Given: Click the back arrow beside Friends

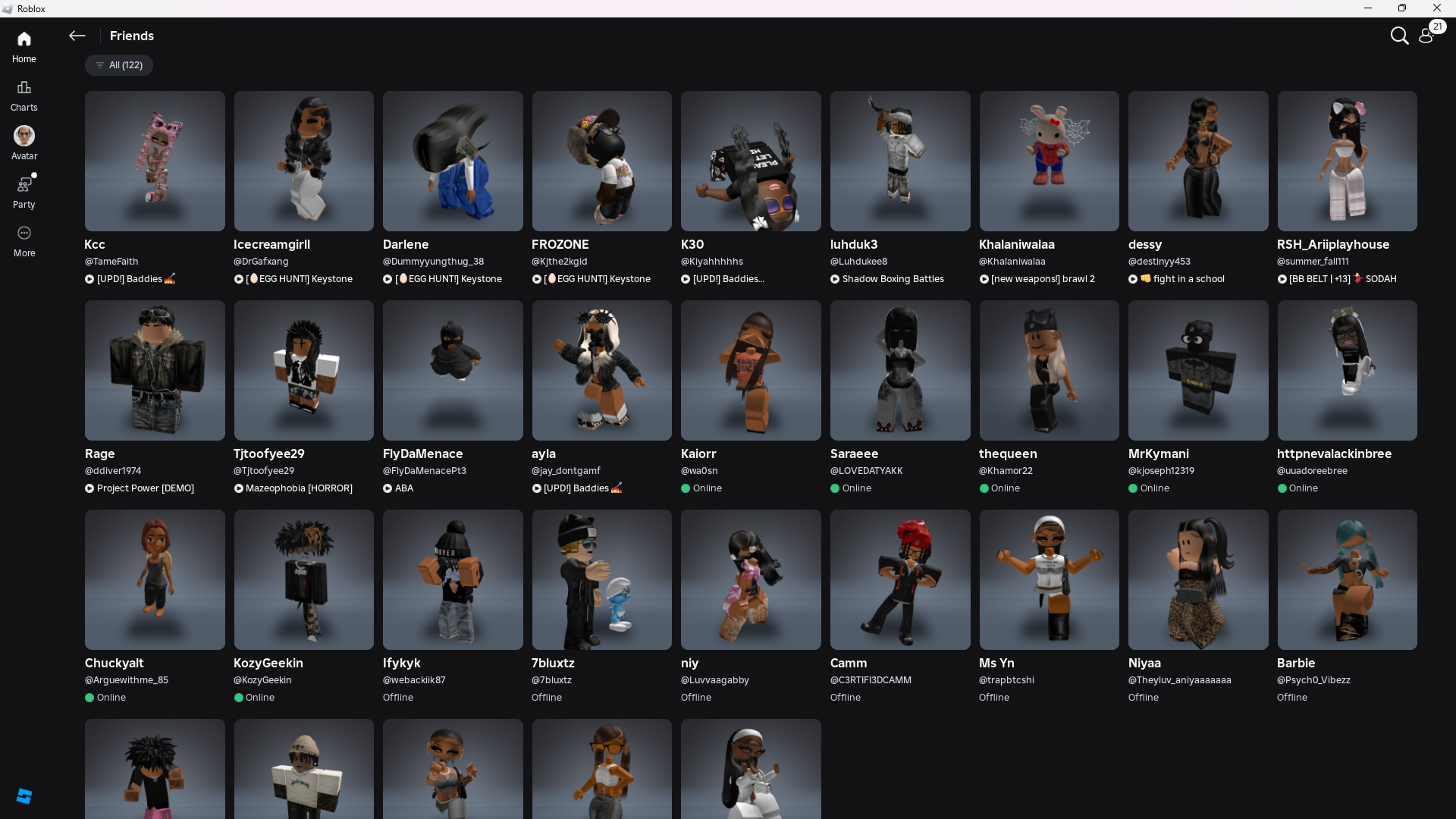Looking at the screenshot, I should pyautogui.click(x=77, y=36).
